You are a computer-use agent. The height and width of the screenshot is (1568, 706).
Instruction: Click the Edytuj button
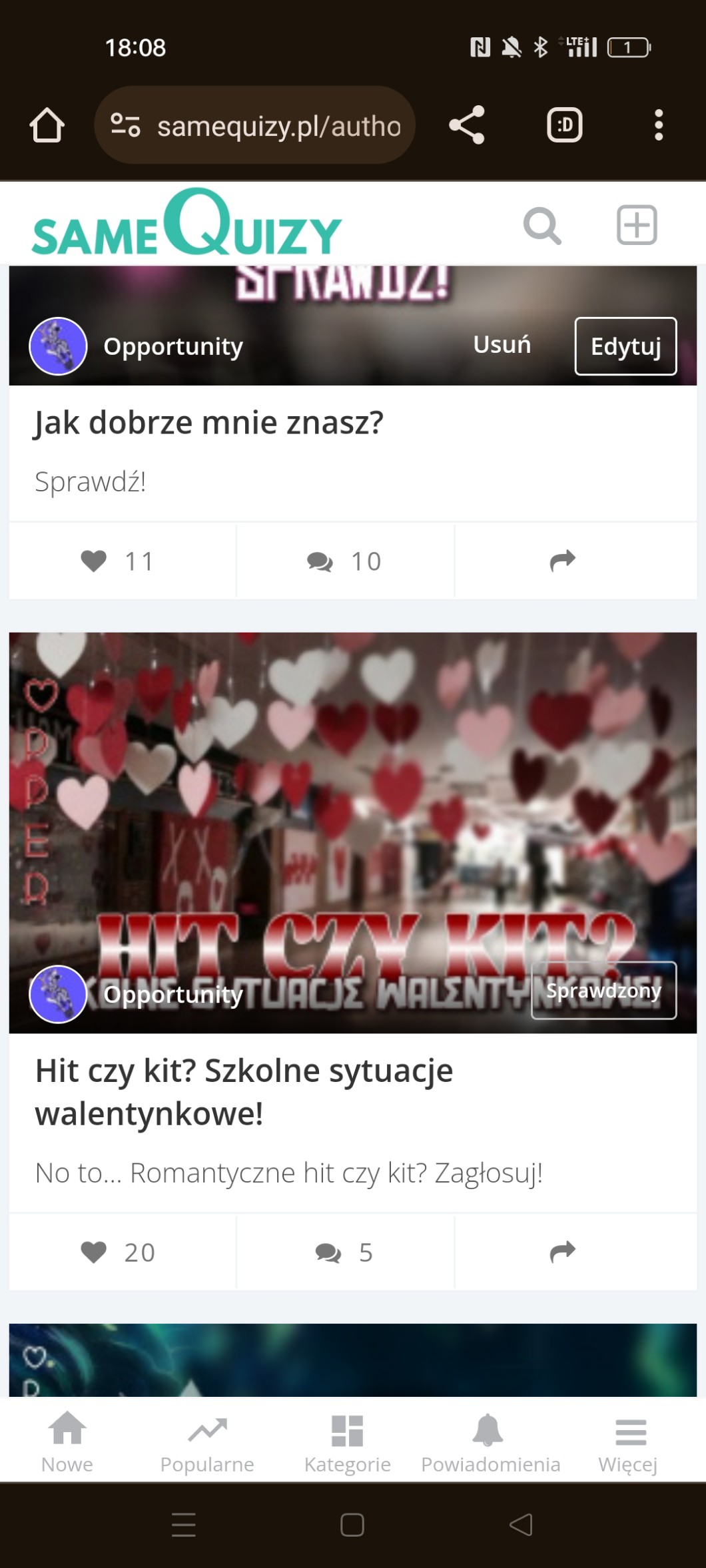(626, 346)
